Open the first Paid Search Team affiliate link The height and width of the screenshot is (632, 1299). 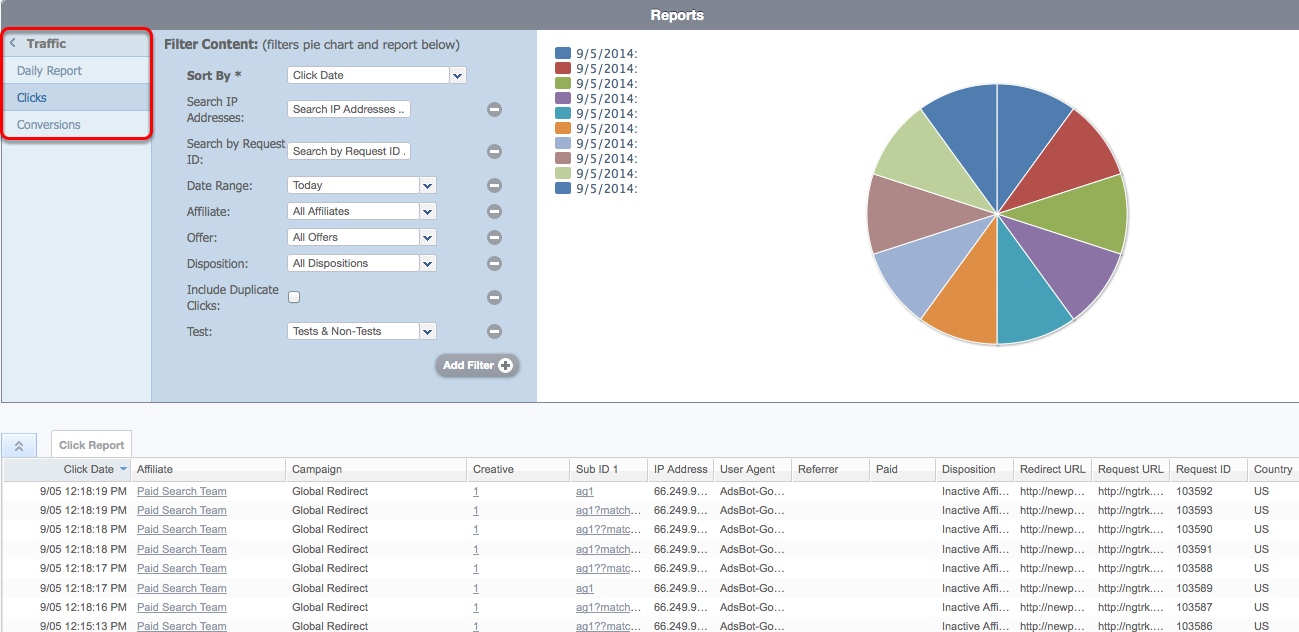181,491
